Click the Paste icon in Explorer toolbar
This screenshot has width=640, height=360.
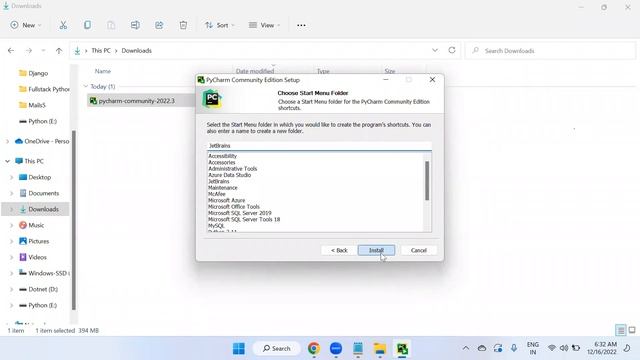[x=111, y=25]
